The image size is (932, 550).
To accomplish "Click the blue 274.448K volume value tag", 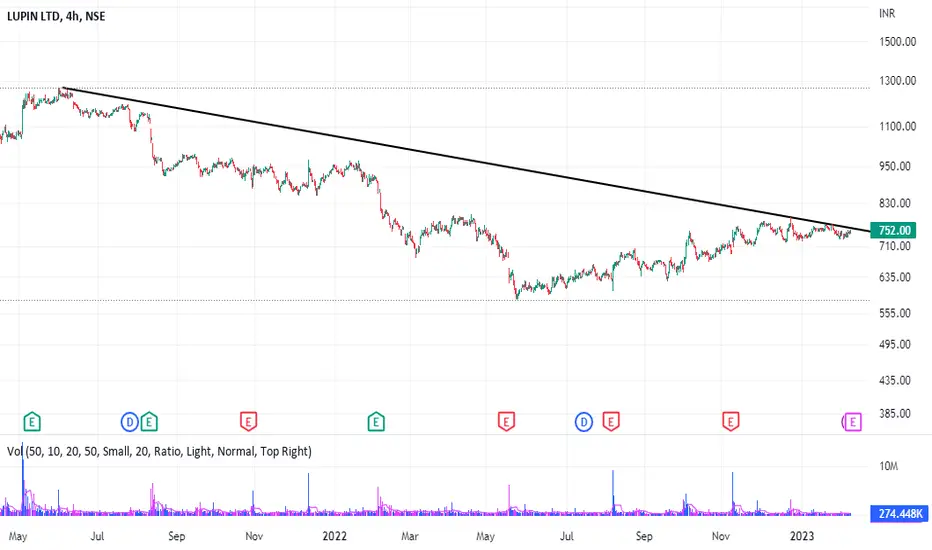I will (899, 513).
